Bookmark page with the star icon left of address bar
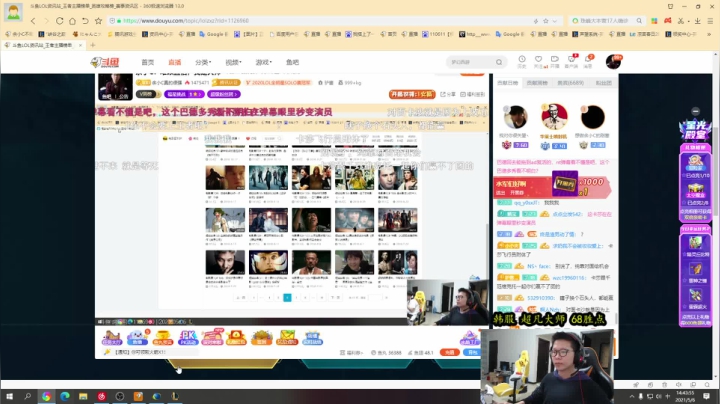Viewport: 720px width, 404px height. (98, 21)
